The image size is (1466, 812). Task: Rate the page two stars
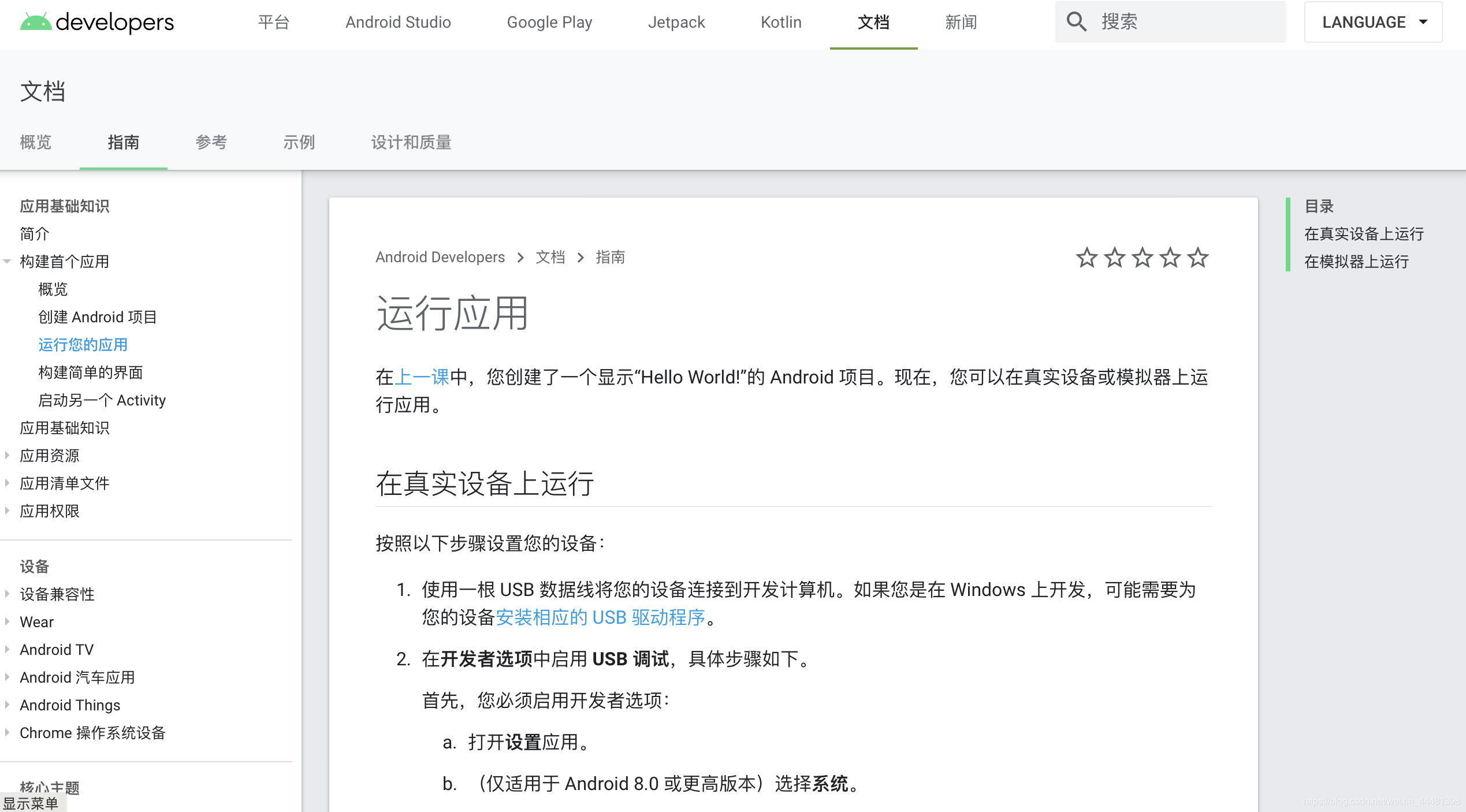1114,258
